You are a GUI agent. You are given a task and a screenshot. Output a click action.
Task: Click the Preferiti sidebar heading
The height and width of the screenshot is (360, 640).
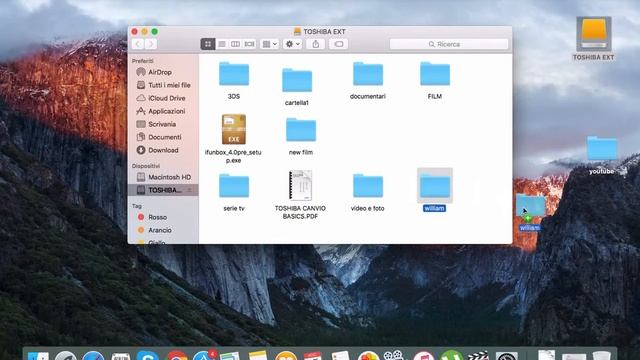click(x=142, y=61)
